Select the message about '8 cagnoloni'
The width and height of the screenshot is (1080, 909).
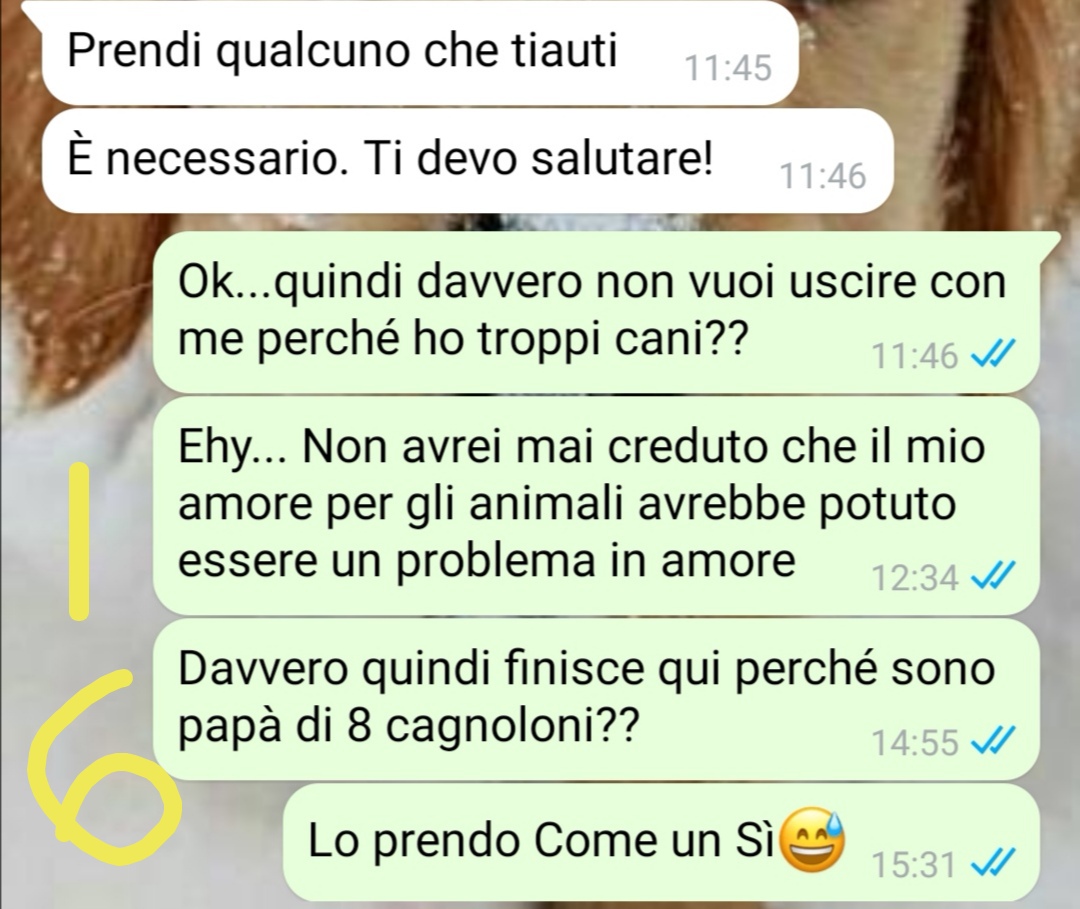[595, 698]
